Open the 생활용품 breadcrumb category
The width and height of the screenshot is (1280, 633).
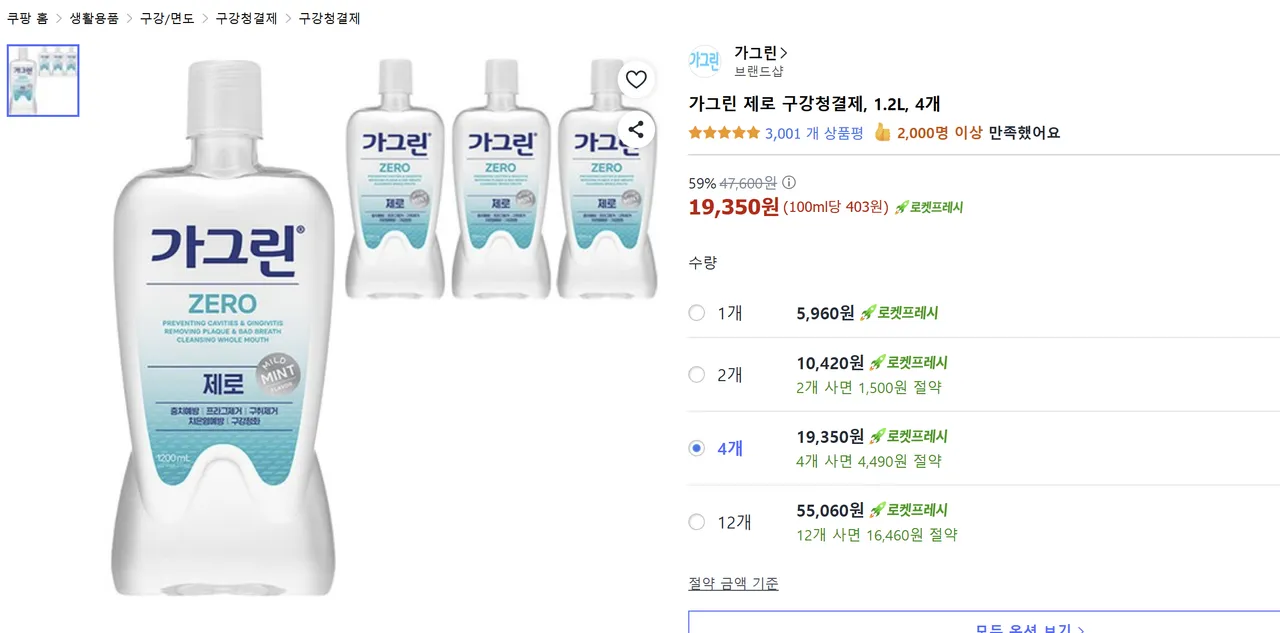(94, 18)
